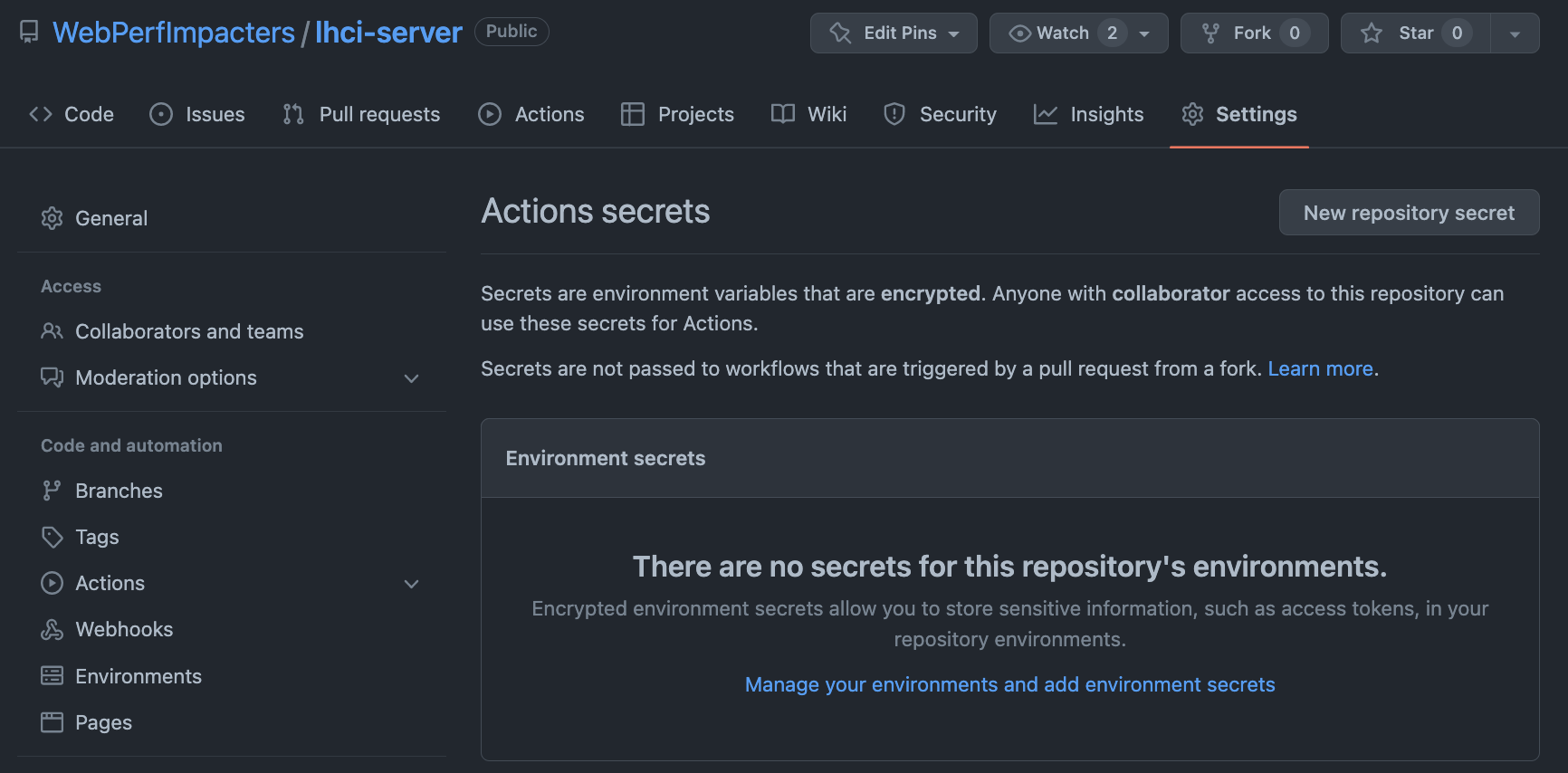
Task: Expand the Moderation options chevron
Action: tap(411, 378)
